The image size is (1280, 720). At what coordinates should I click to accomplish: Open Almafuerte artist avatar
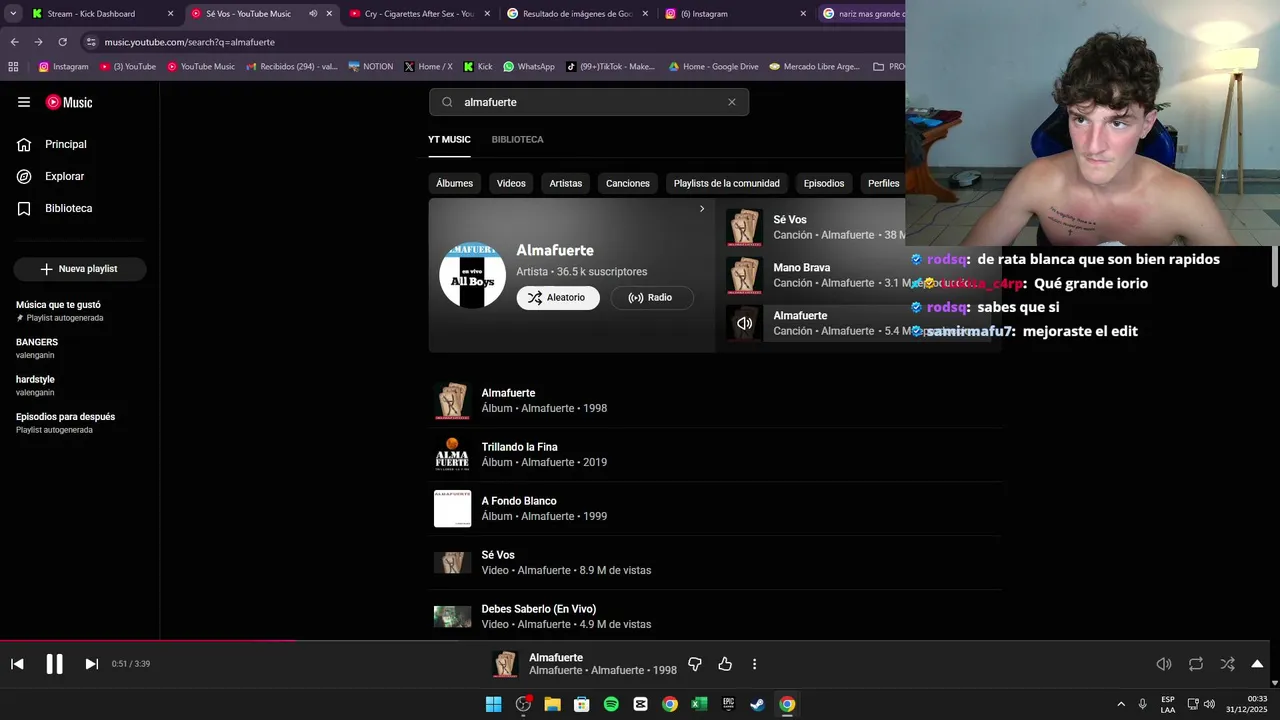tap(472, 275)
